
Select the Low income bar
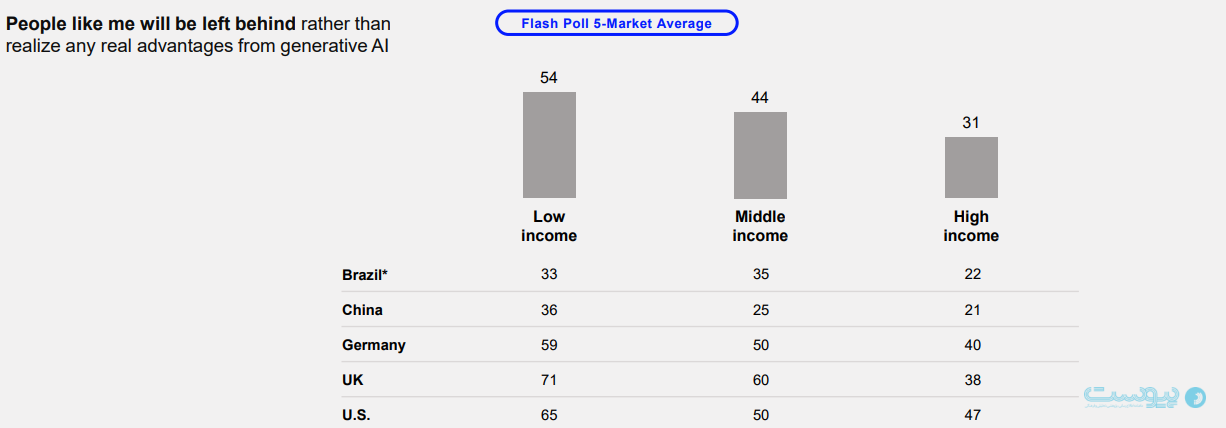(549, 145)
